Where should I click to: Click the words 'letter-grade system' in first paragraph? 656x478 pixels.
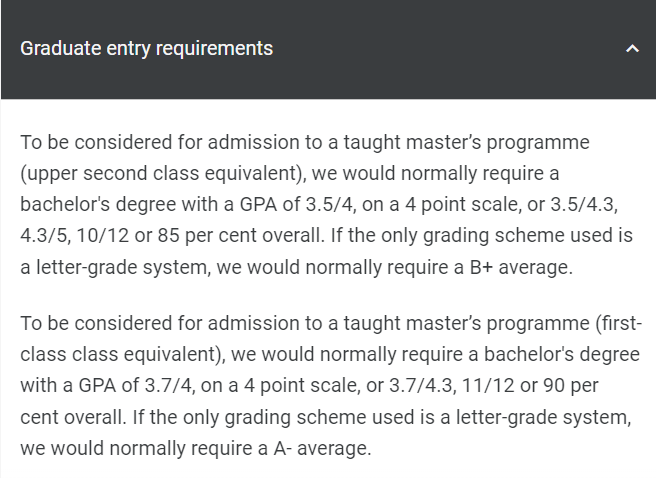click(x=122, y=267)
